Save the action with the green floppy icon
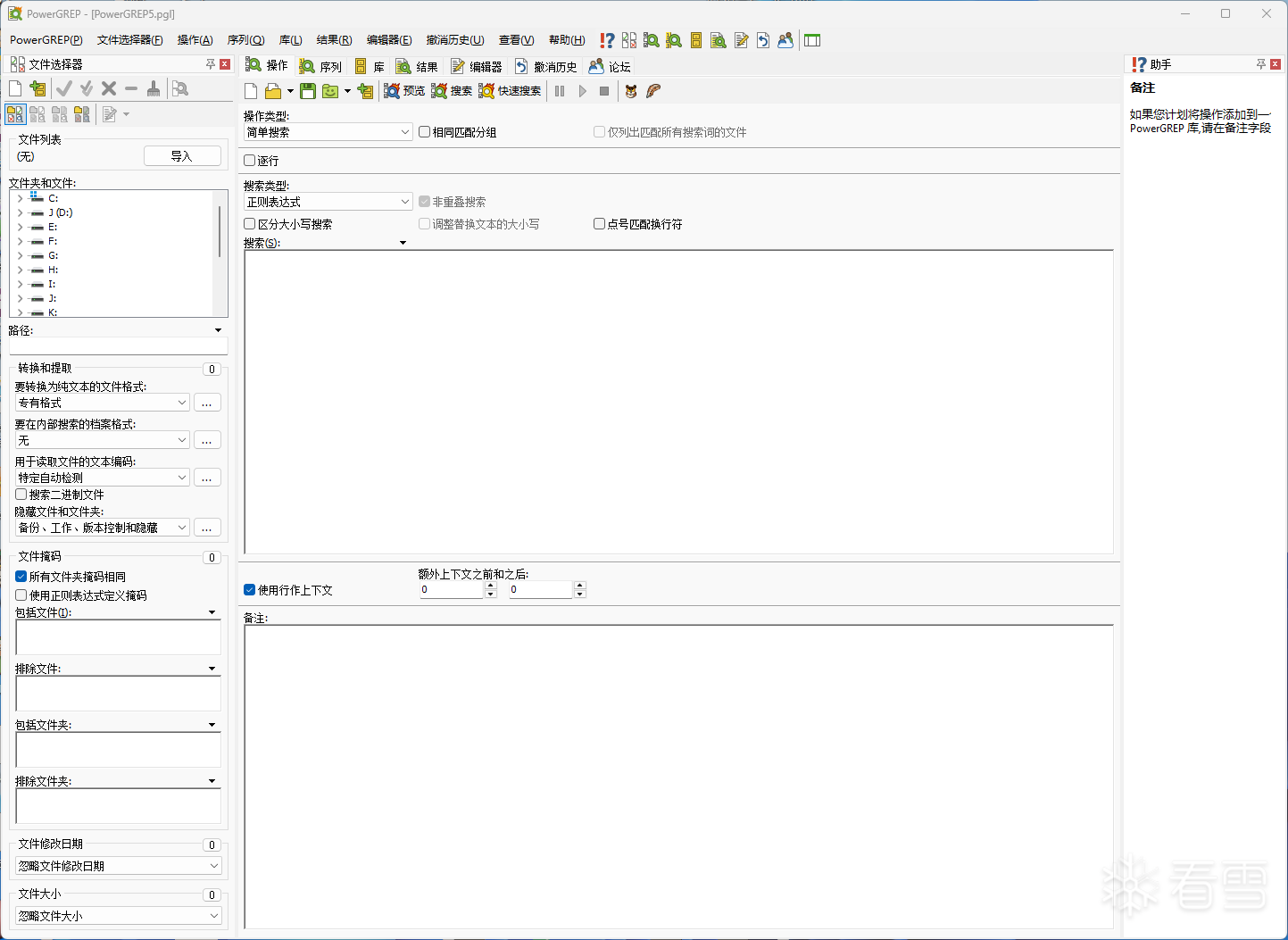This screenshot has width=1288, height=940. (x=308, y=91)
